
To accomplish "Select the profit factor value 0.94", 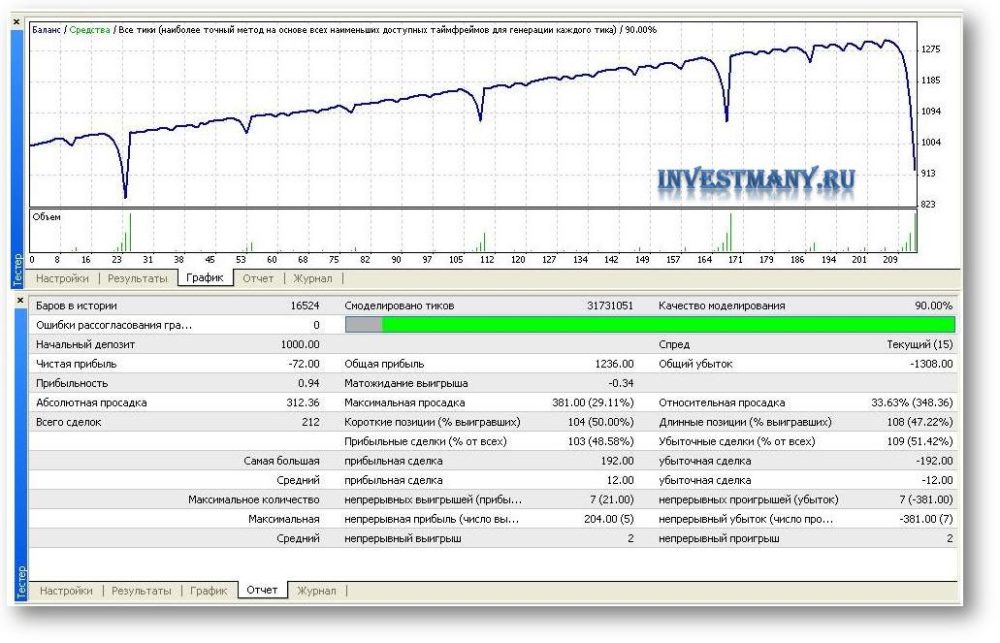I will [x=309, y=383].
